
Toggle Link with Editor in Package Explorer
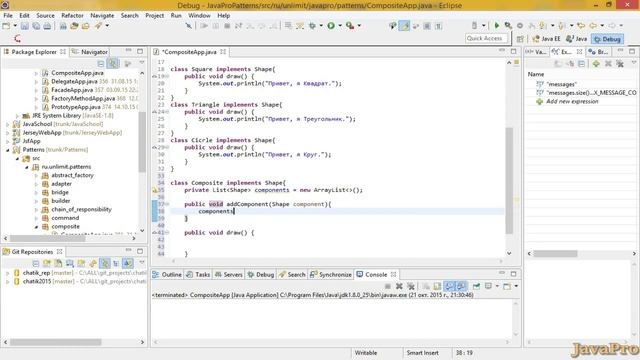[x=113, y=64]
